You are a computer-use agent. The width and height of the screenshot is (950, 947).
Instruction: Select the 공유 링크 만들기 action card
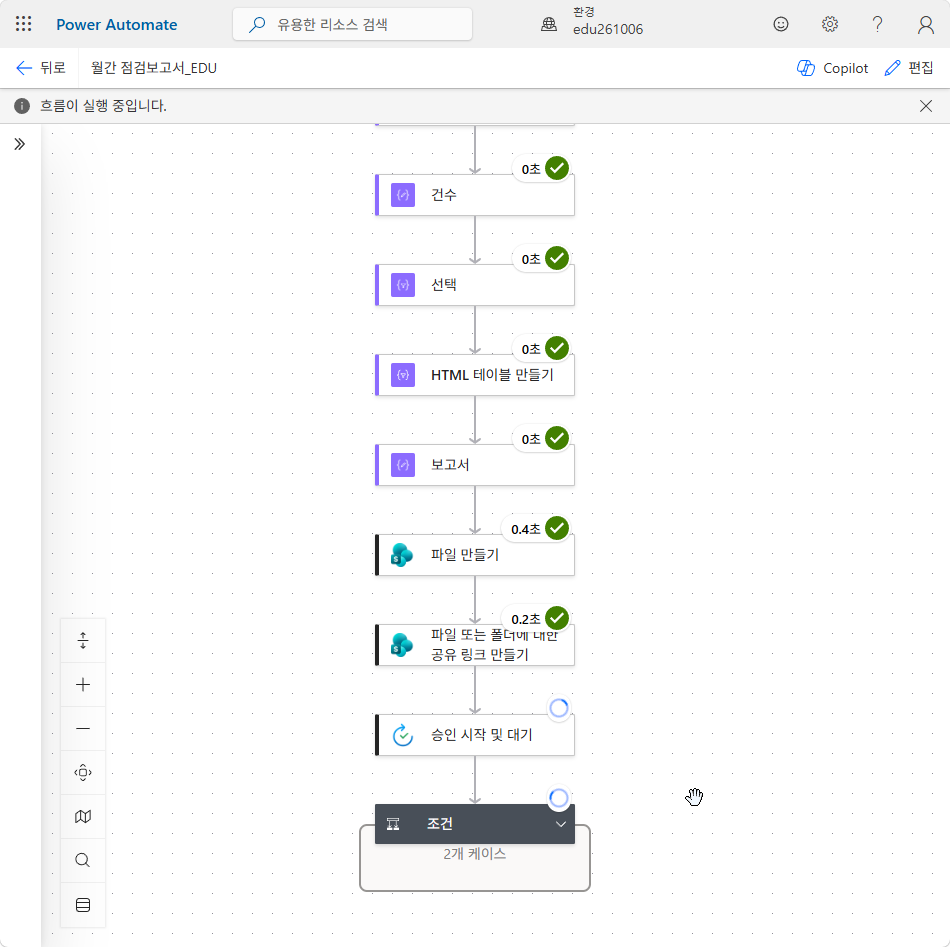[474, 645]
